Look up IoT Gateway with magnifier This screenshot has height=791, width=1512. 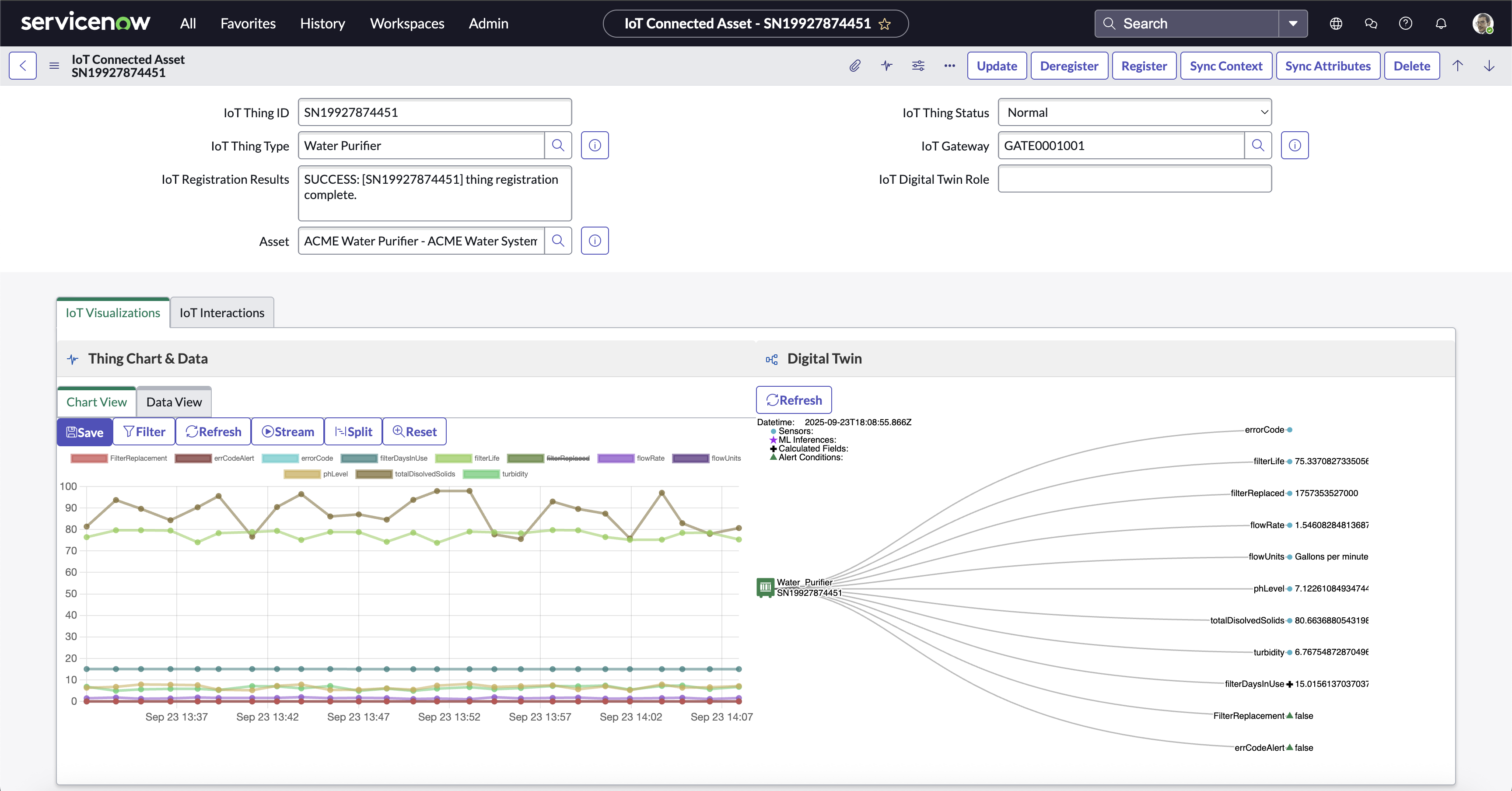point(1258,146)
